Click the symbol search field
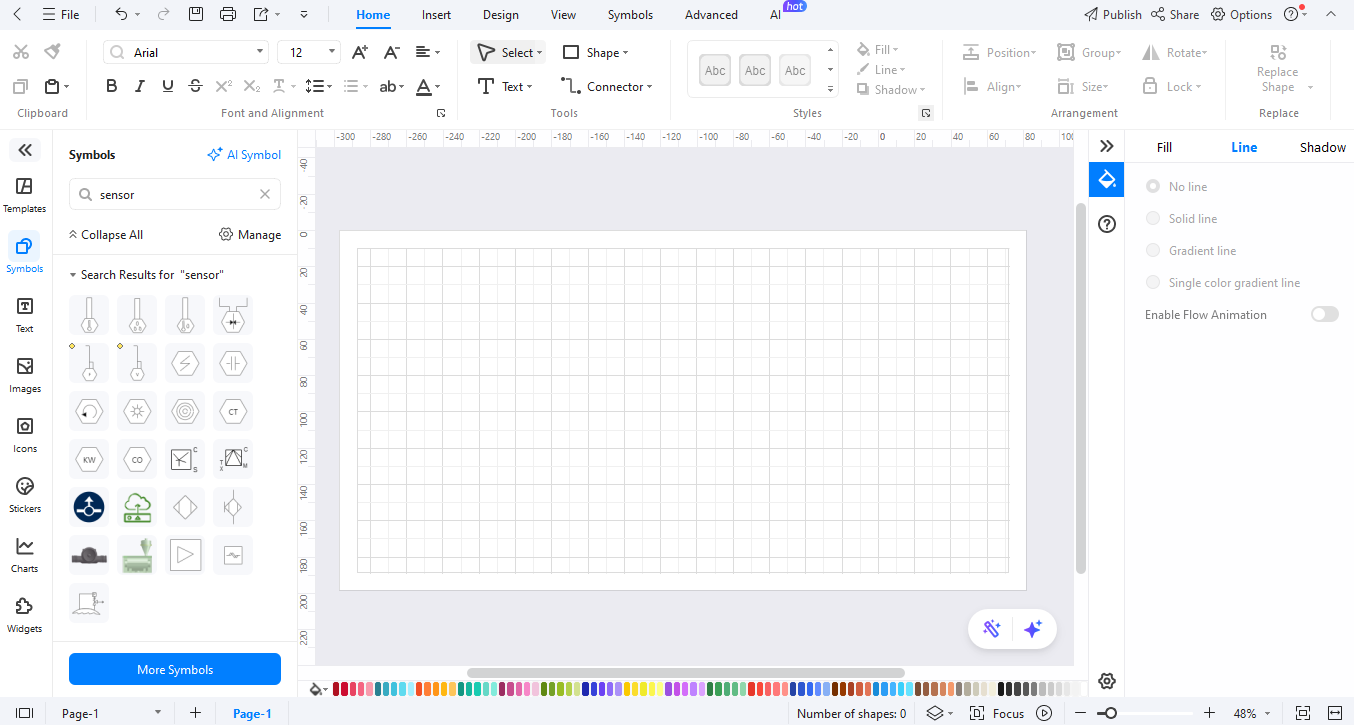The height and width of the screenshot is (725, 1354). (x=175, y=195)
